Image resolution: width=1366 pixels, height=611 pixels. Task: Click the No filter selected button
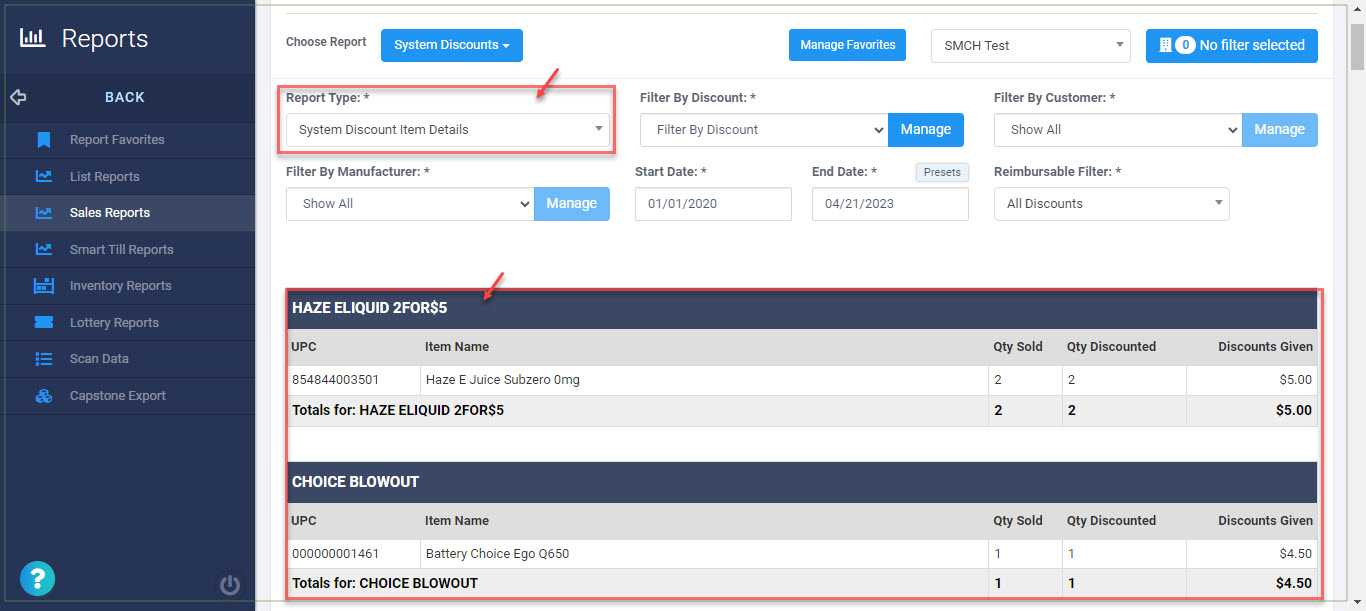(1232, 45)
